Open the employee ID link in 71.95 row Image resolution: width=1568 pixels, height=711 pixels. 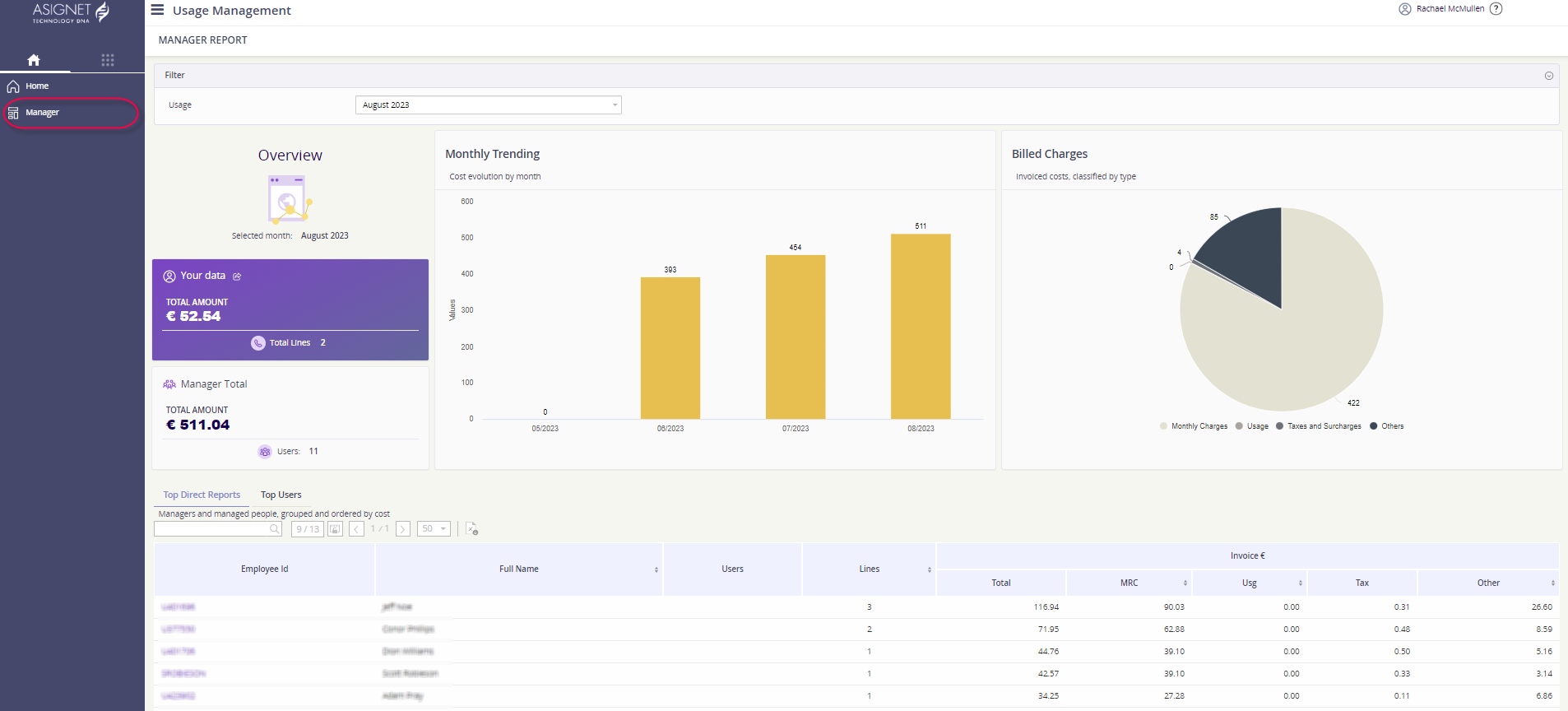pos(179,630)
